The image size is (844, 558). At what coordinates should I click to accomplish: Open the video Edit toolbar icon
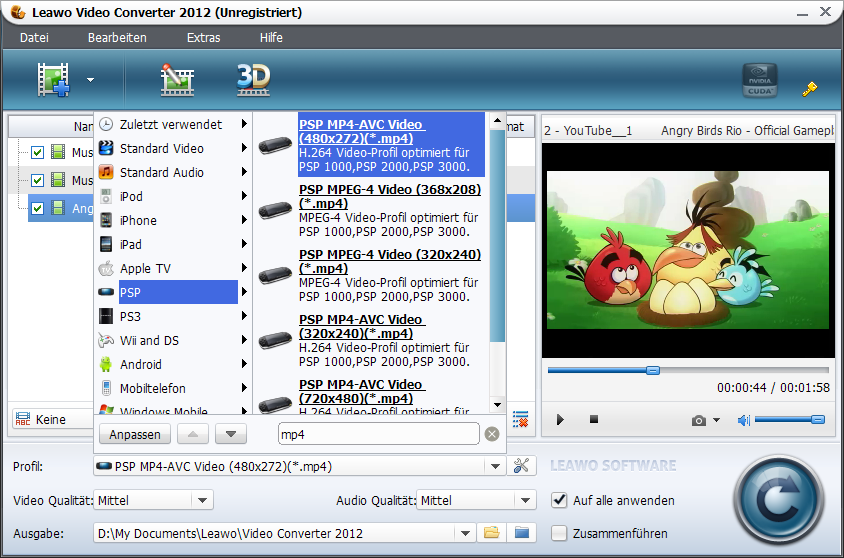pos(177,80)
